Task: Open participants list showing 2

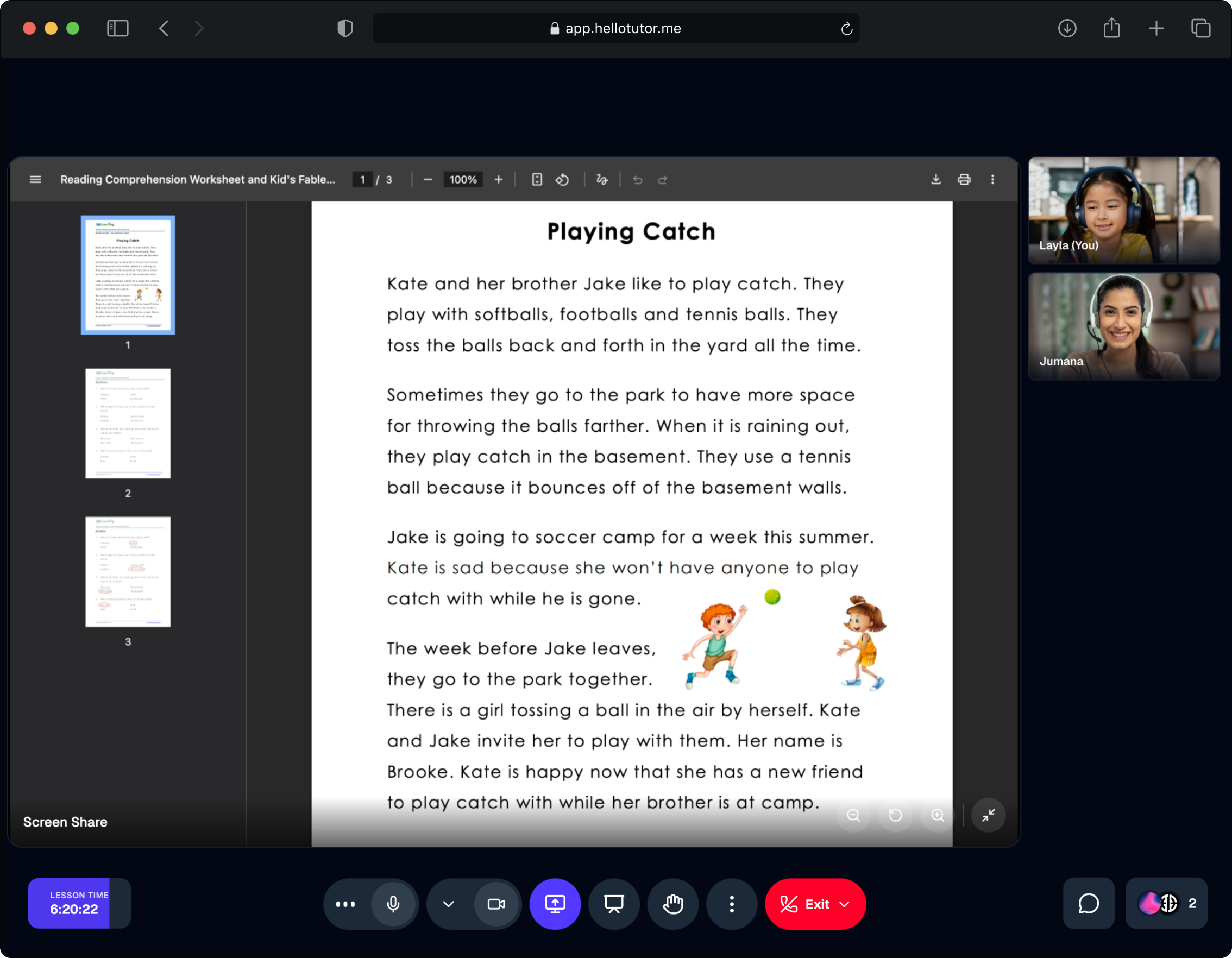Action: (x=1167, y=903)
